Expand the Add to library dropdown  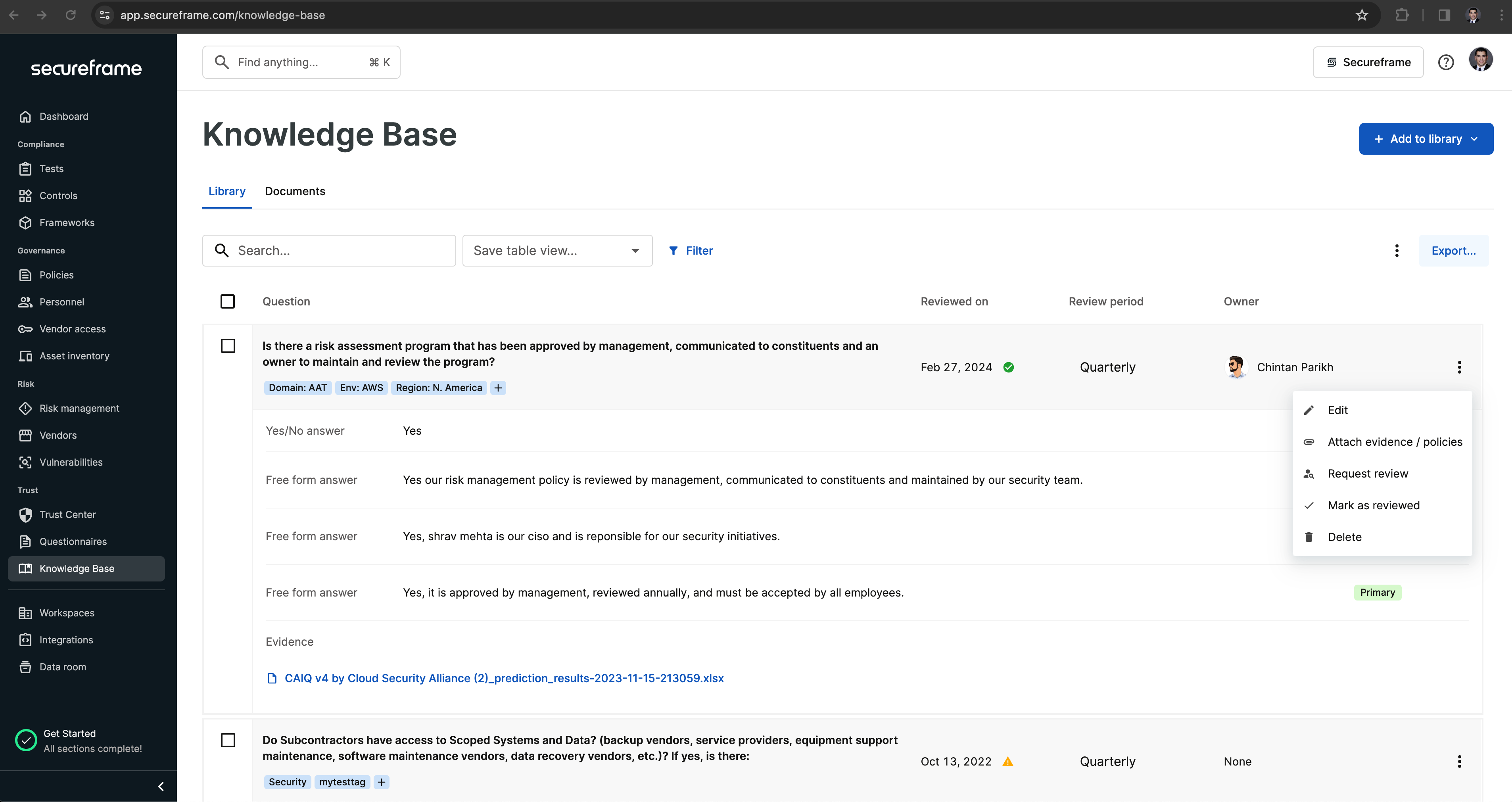[1426, 138]
